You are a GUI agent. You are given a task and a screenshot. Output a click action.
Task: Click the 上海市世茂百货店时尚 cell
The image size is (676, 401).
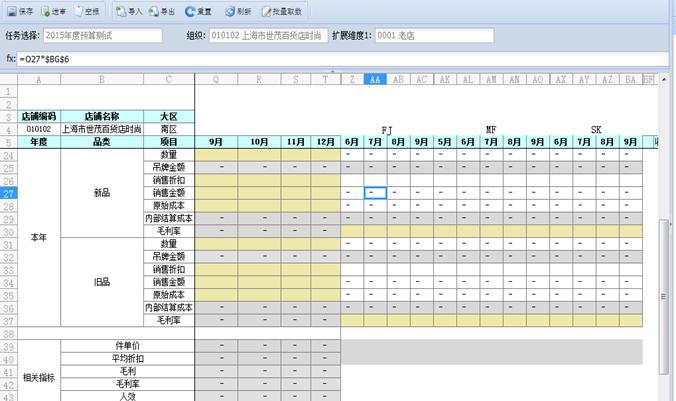102,129
